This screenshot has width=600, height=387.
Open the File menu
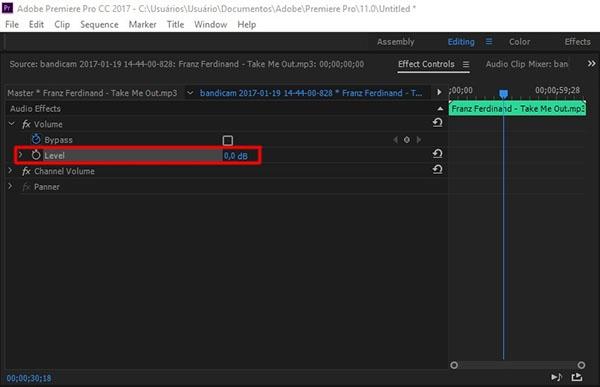(12, 24)
